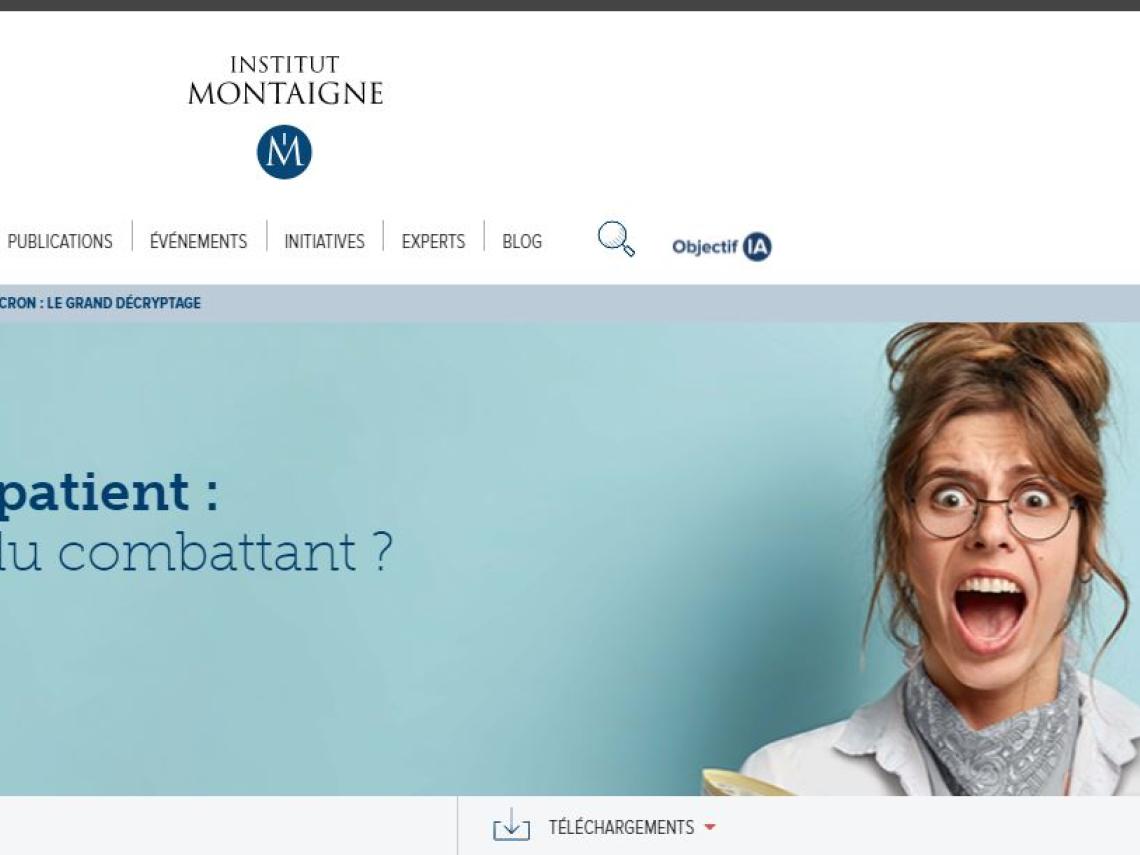Select Initiatives in the navigation bar

[x=324, y=241]
